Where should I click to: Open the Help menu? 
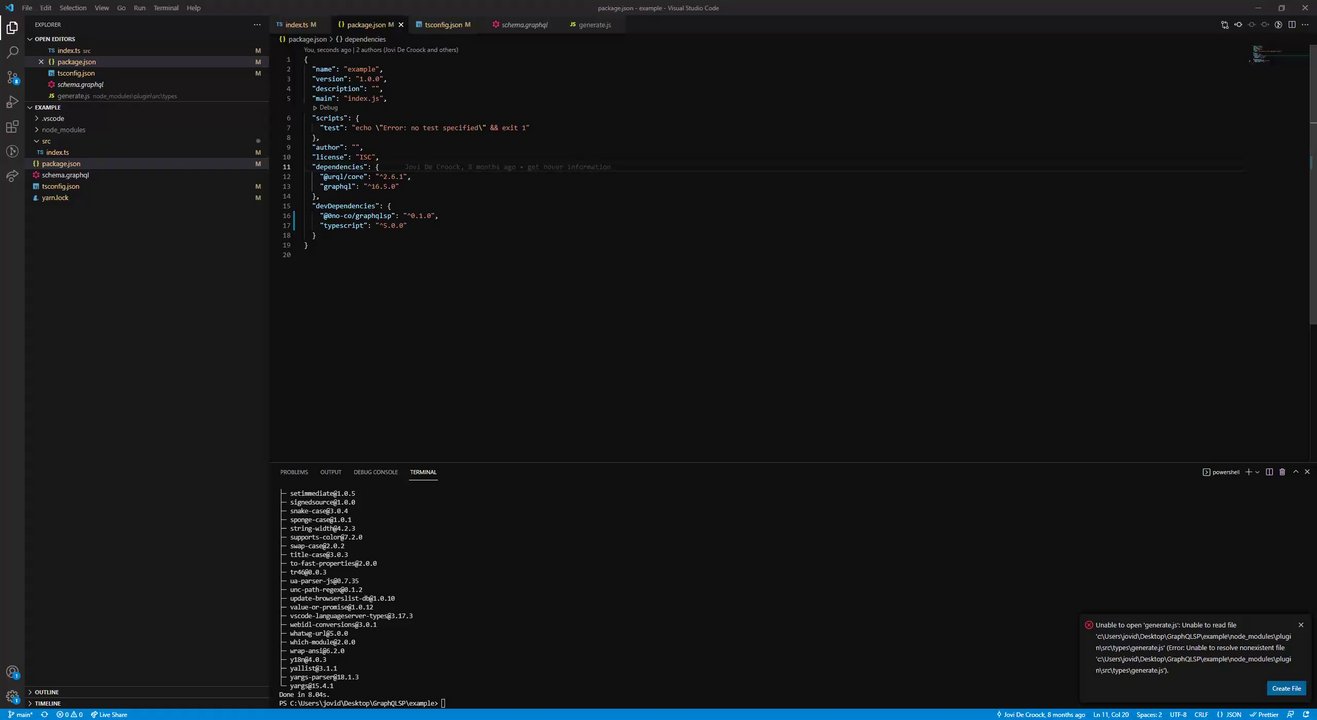click(194, 7)
